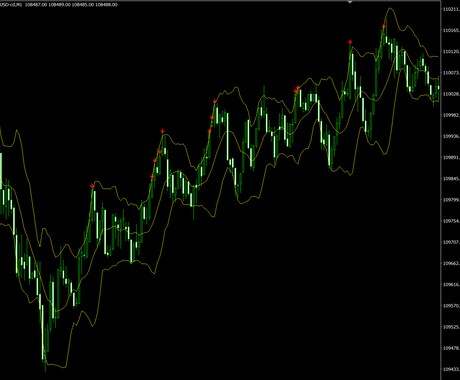Click the 110028 price scale label

pos(451,94)
